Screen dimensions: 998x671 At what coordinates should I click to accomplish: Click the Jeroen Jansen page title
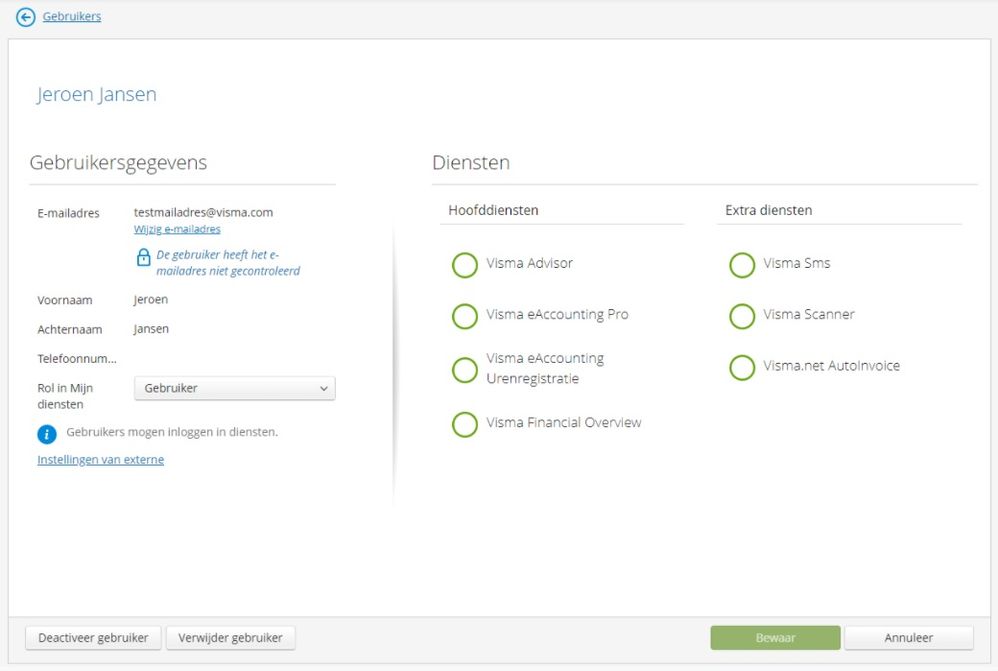pos(97,94)
